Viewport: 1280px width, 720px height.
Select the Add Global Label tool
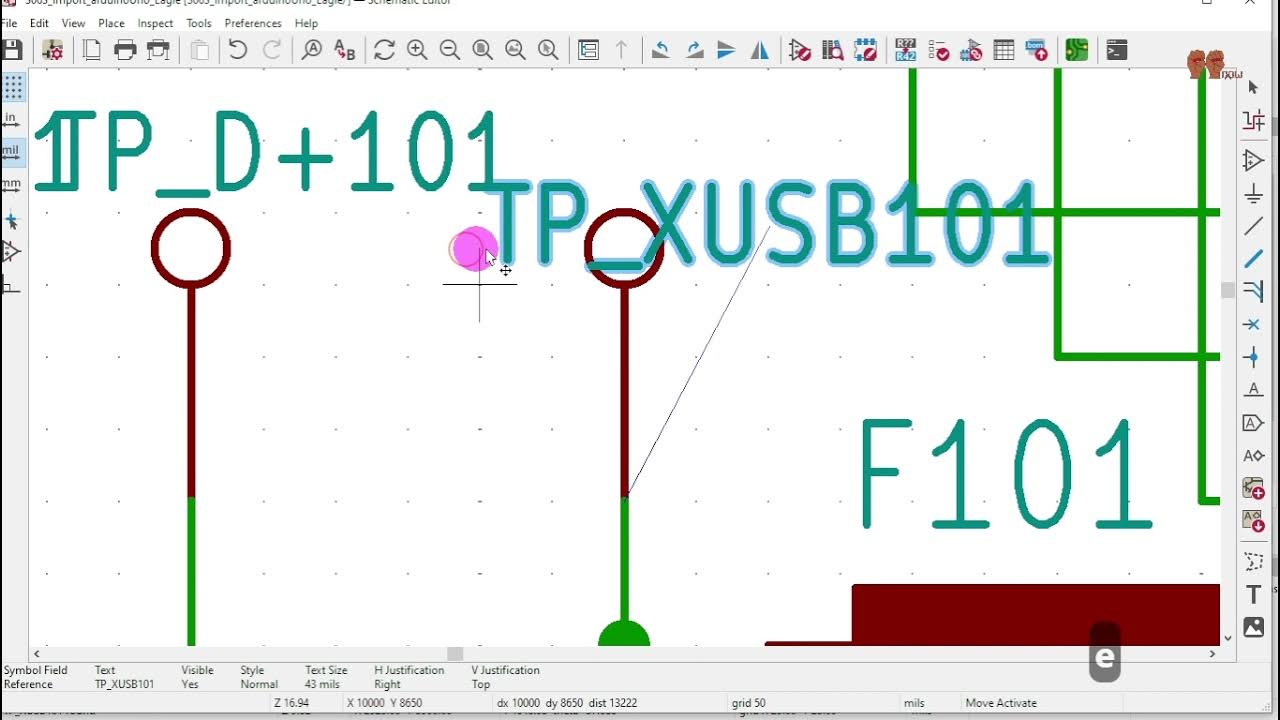pos(1253,423)
